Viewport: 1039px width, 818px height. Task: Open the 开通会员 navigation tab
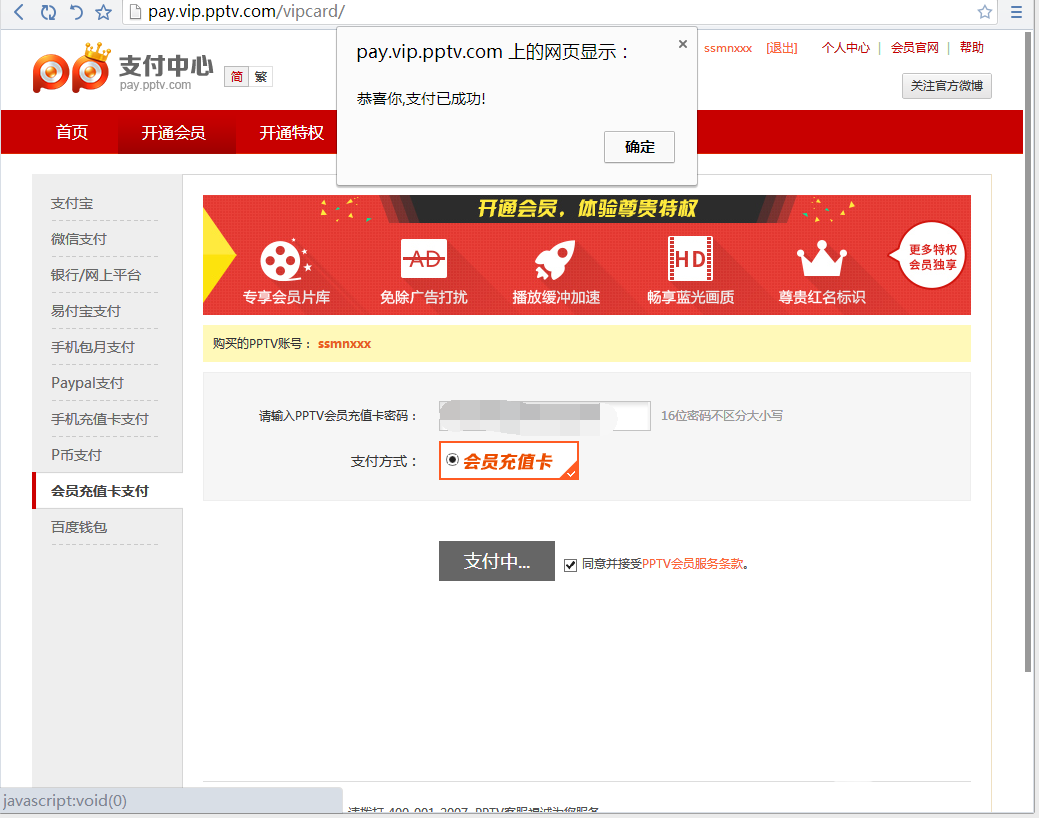(174, 133)
